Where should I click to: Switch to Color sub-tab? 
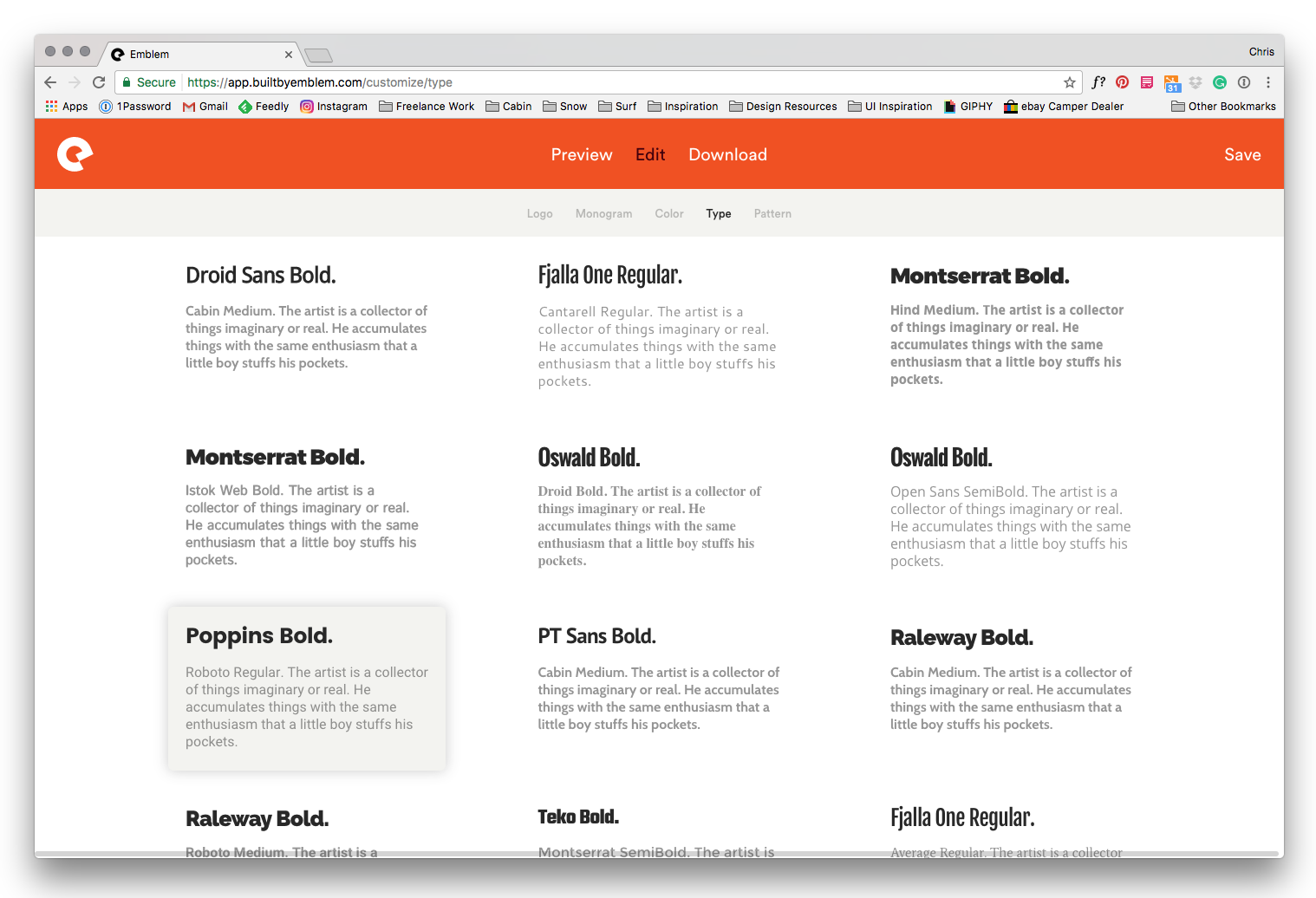click(669, 213)
